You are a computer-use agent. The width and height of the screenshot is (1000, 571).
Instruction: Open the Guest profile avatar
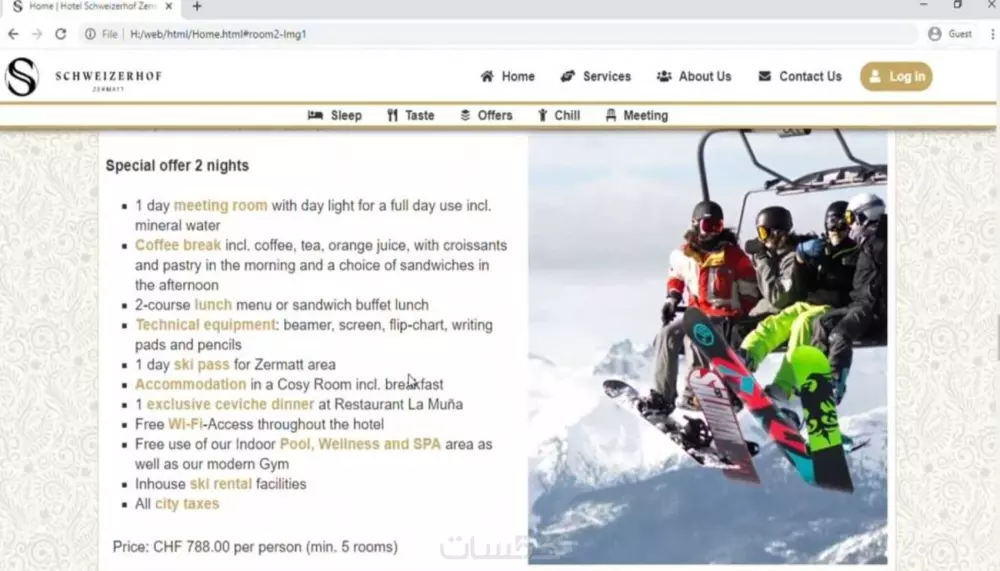[934, 34]
